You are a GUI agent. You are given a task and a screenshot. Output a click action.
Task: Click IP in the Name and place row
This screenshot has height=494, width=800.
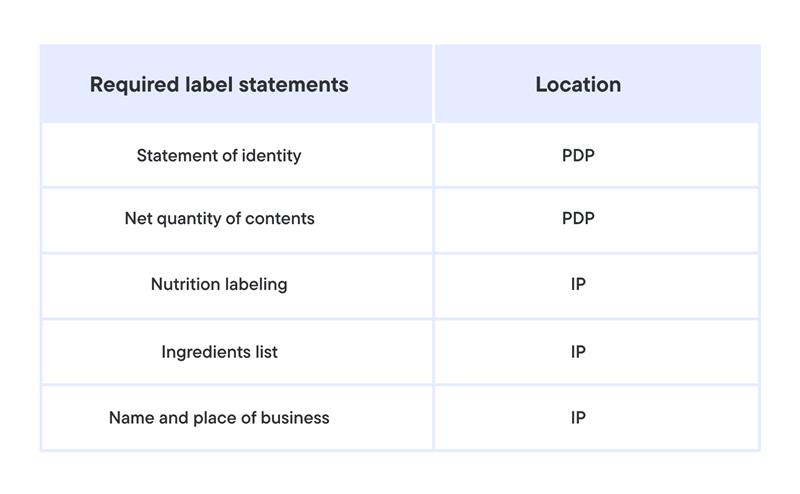(578, 418)
